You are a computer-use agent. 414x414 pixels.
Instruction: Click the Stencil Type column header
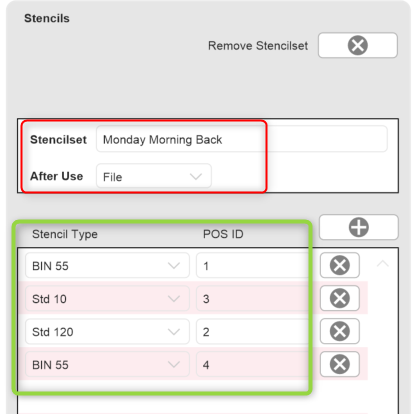pos(65,234)
